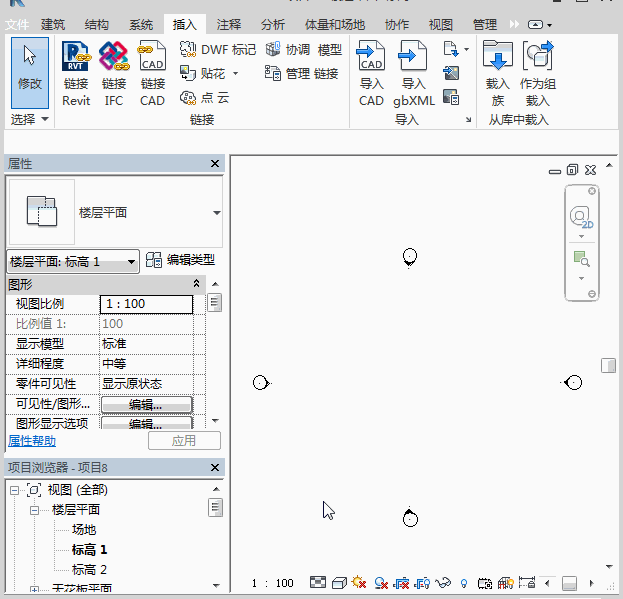Open the 贴花 (Decal) dropdown arrow
The width and height of the screenshot is (623, 599).
235,73
